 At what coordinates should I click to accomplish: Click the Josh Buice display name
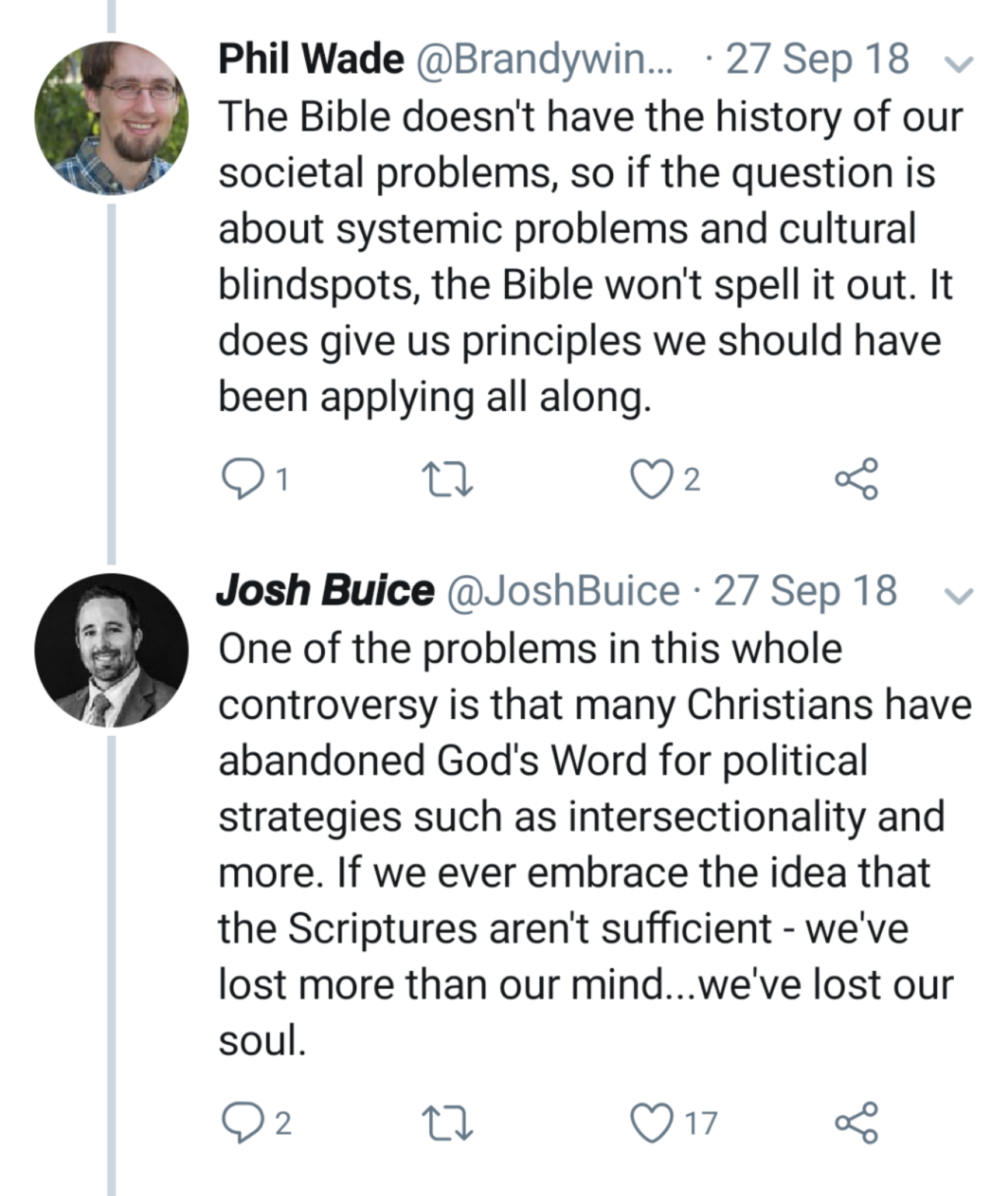click(x=325, y=591)
